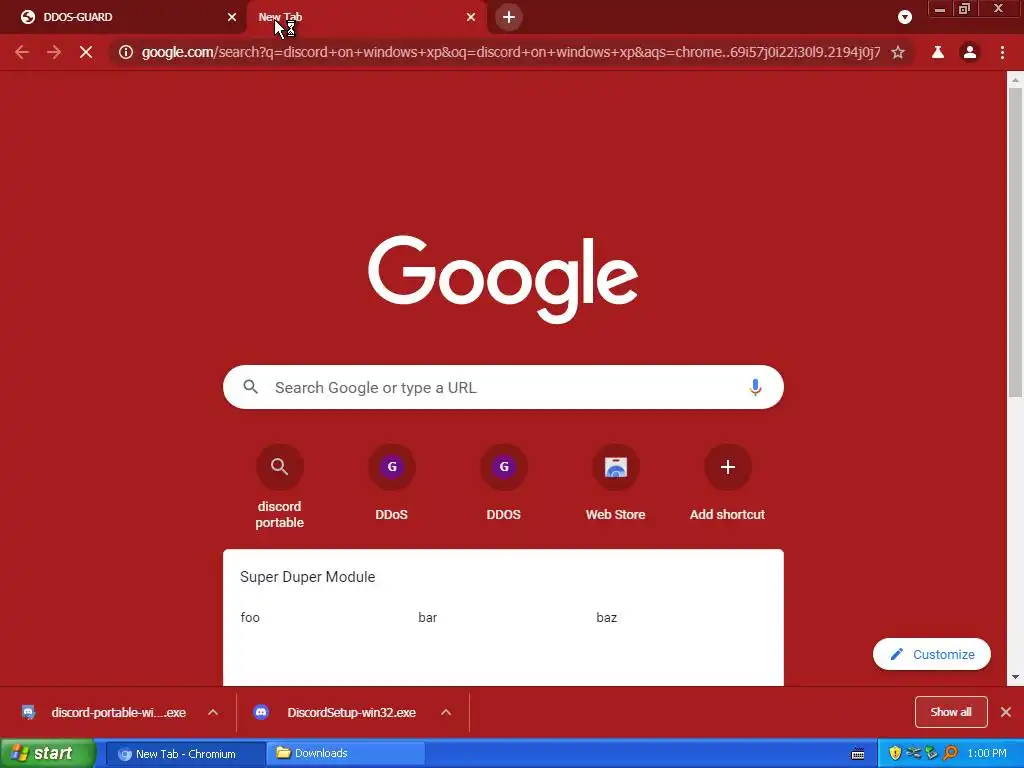Click the back navigation arrow

tap(22, 52)
